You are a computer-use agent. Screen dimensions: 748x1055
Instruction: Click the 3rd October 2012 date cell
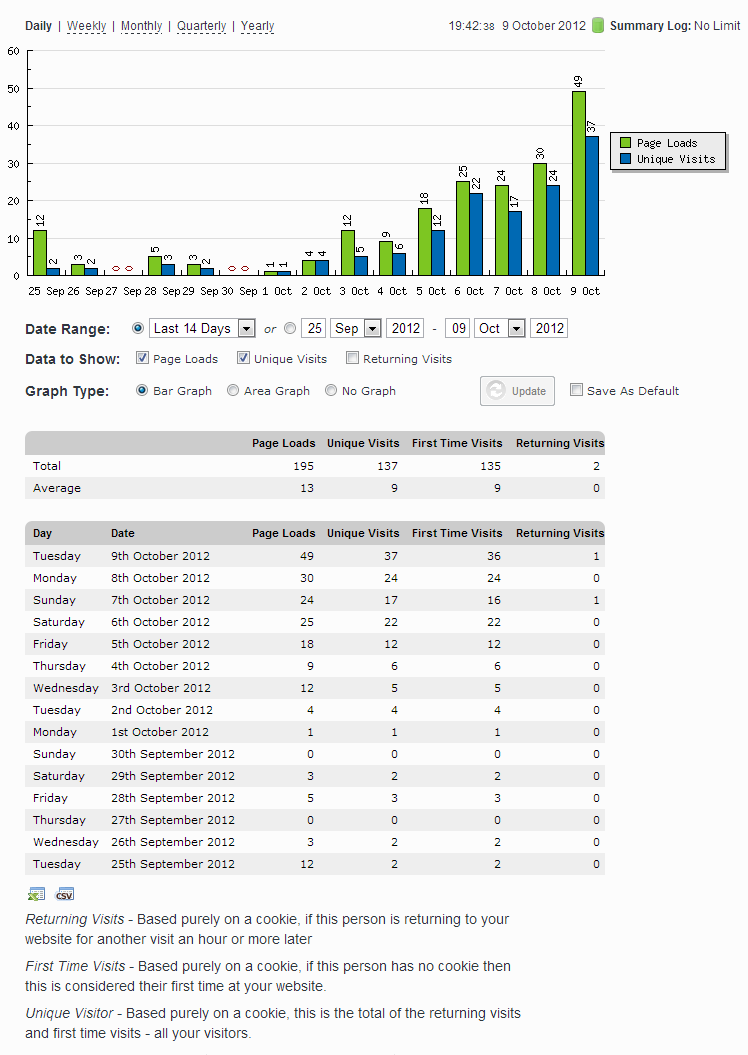click(161, 688)
